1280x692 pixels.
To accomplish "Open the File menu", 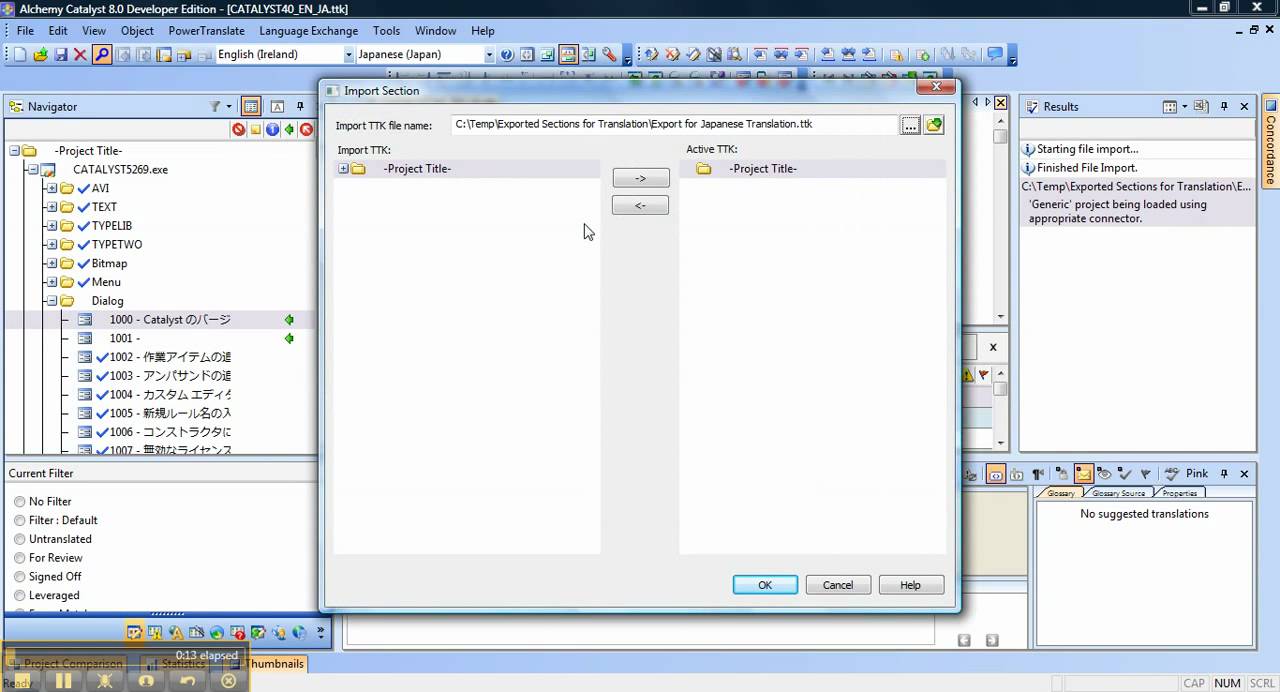I will coord(25,31).
